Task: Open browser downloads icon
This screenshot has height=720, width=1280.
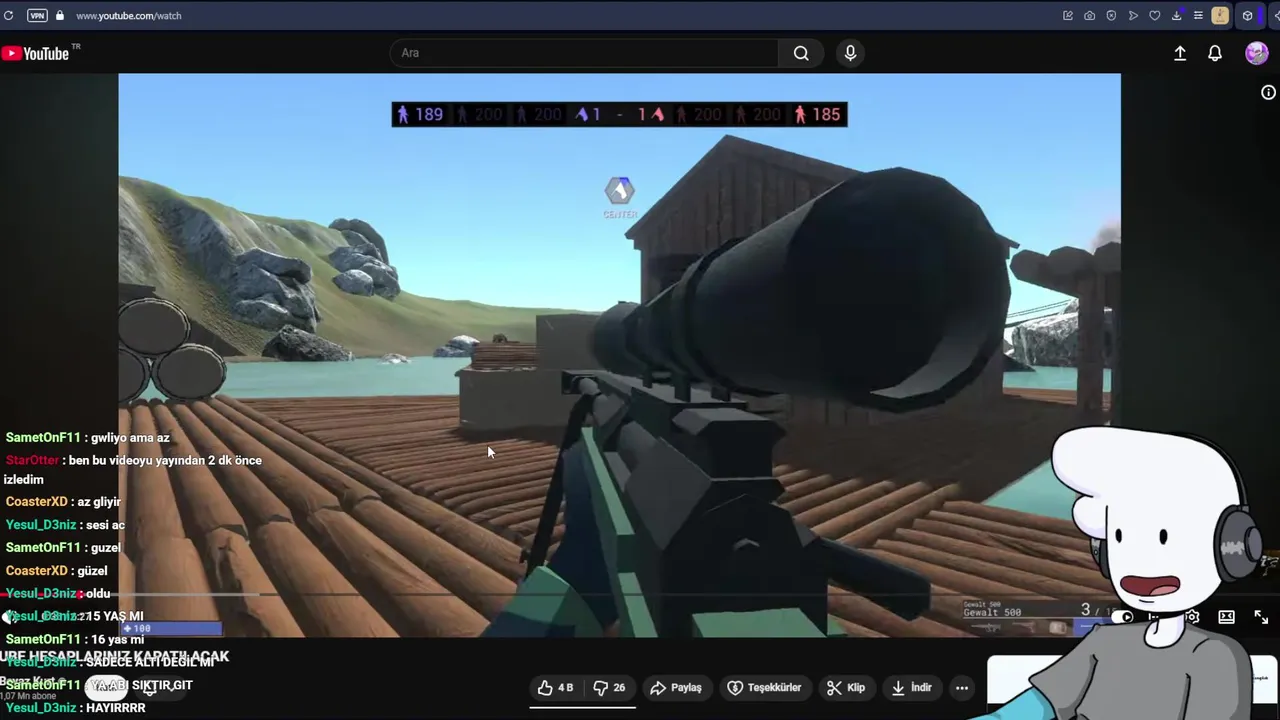Action: coord(1177,15)
